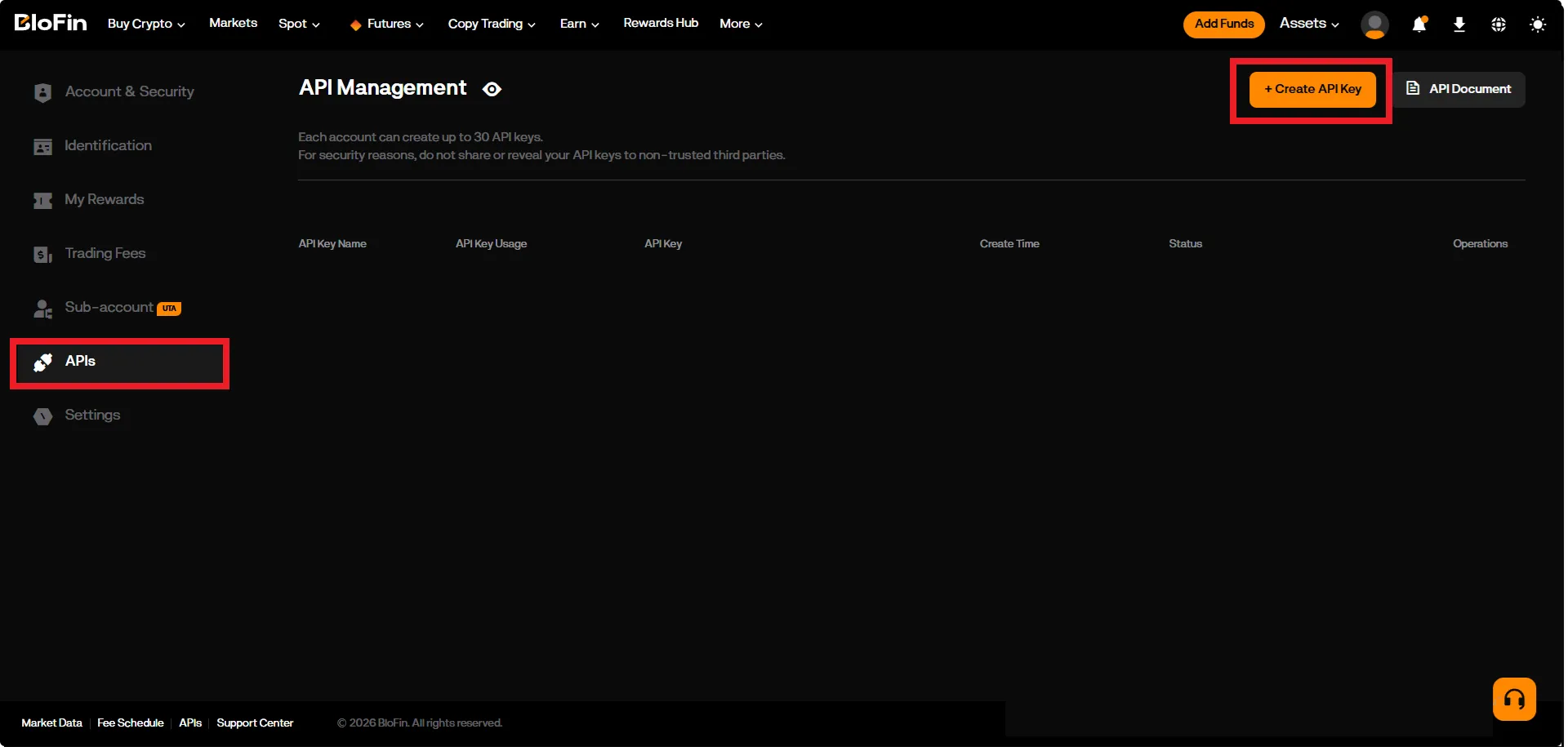The height and width of the screenshot is (747, 1568).
Task: Click the download app icon
Action: [x=1459, y=24]
